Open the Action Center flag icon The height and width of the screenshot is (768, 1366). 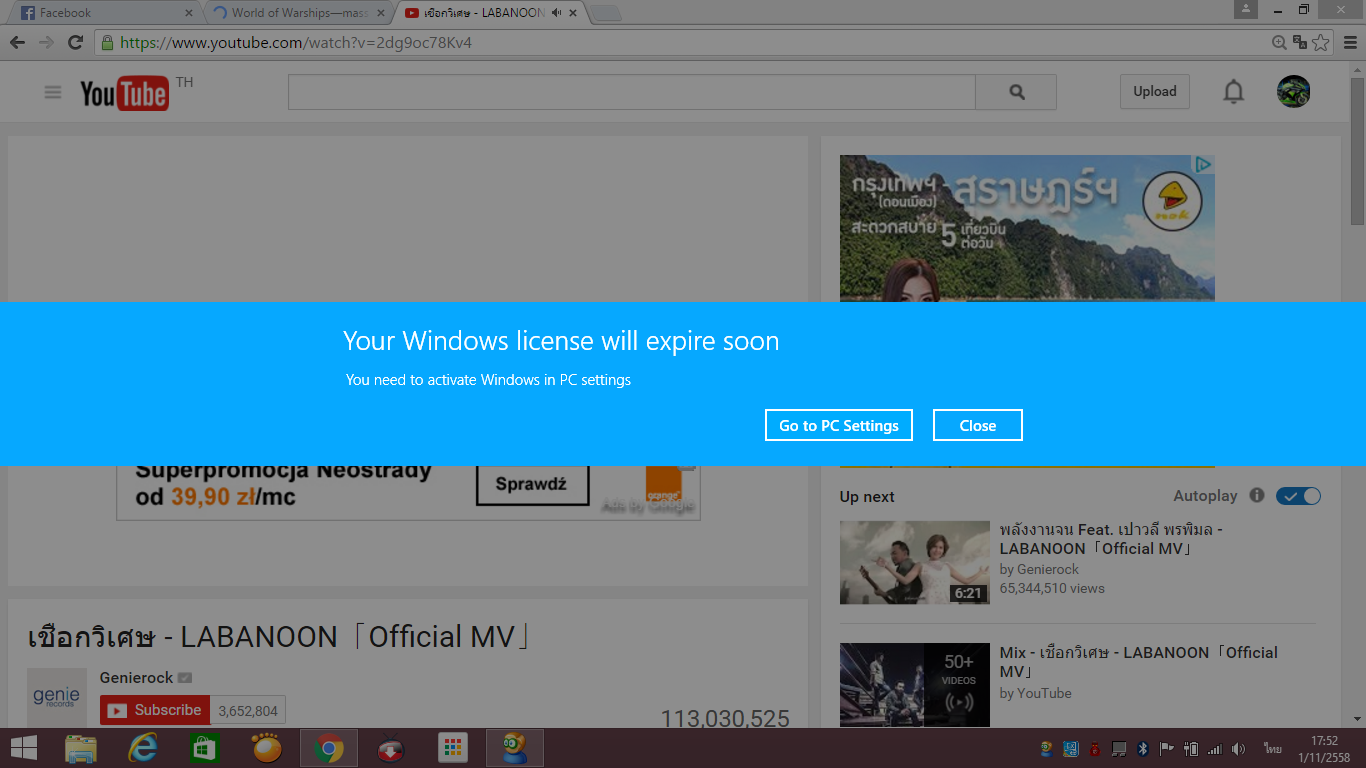(x=1166, y=749)
